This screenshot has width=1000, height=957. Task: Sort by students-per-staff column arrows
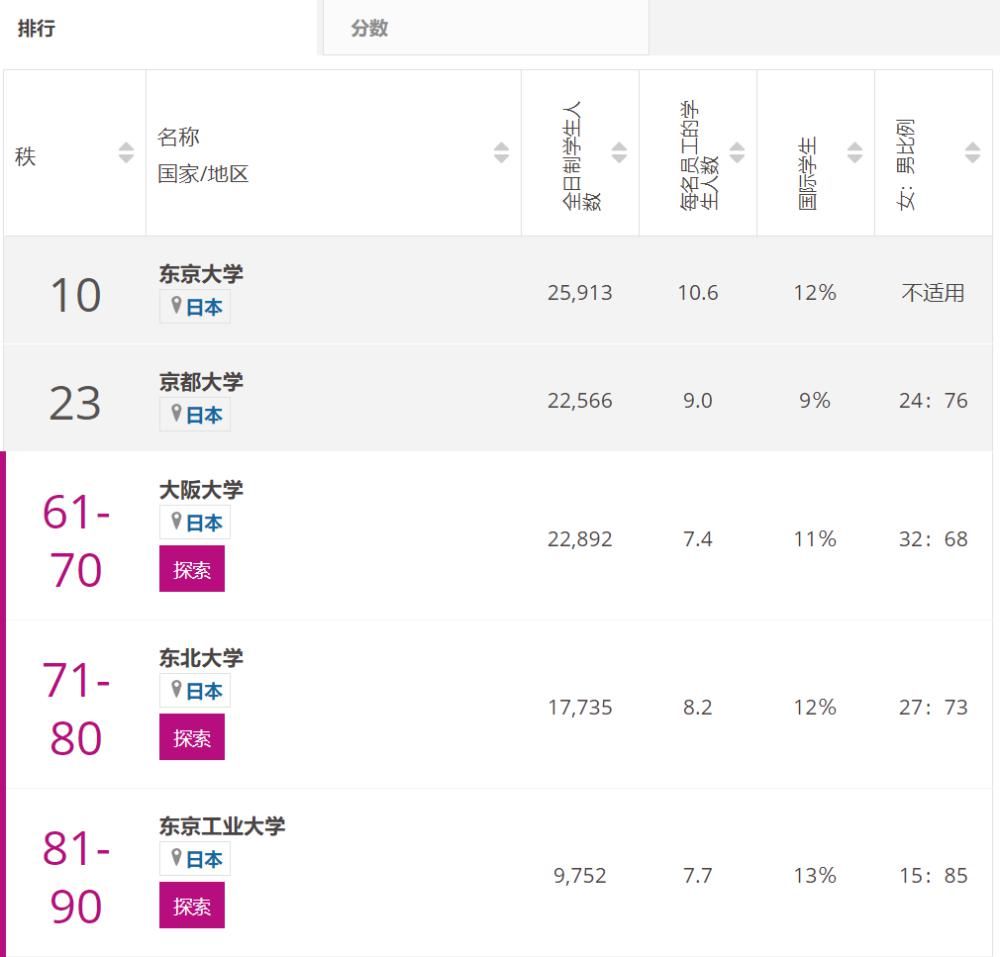pyautogui.click(x=737, y=153)
